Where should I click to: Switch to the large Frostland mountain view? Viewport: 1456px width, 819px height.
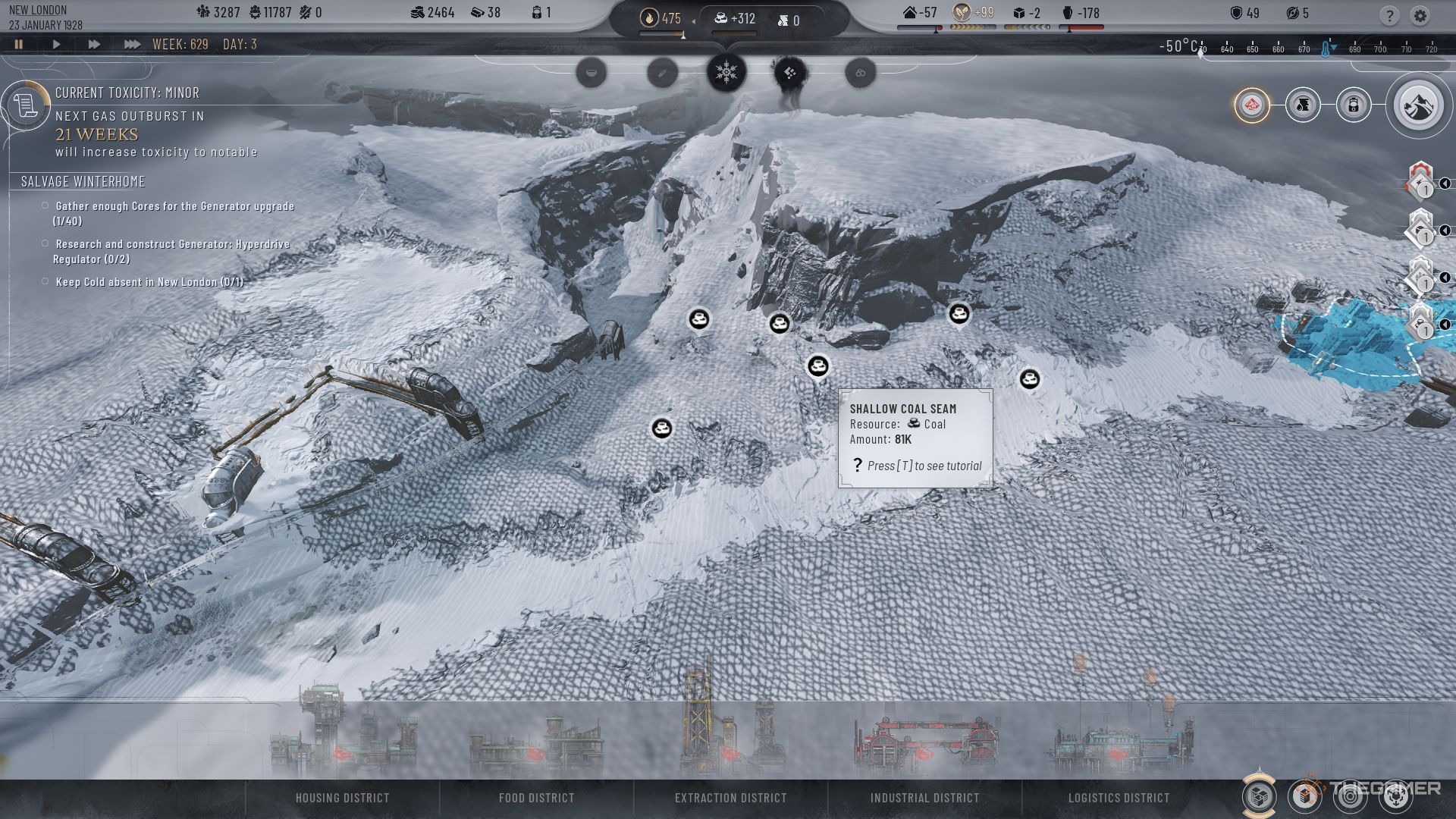click(1419, 105)
